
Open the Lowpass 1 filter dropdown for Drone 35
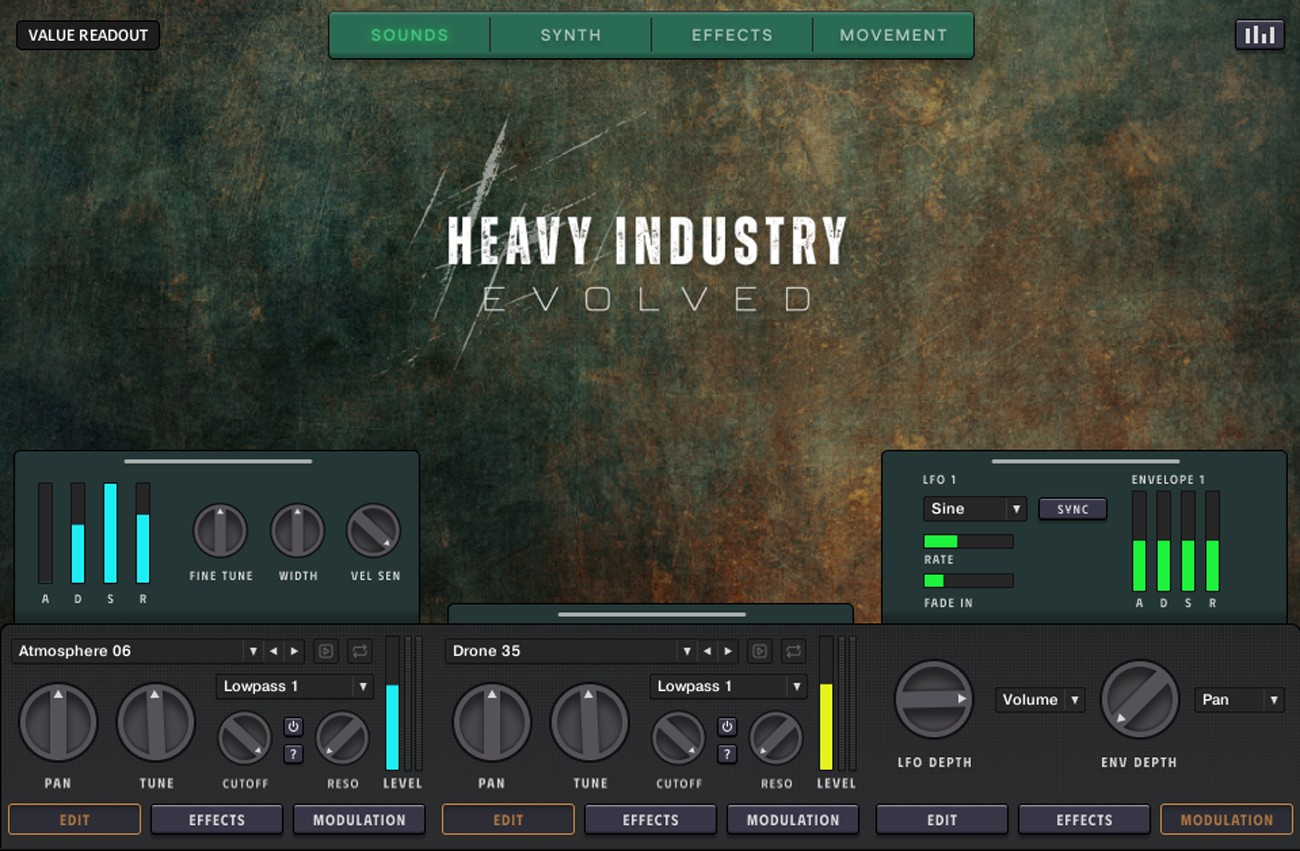727,687
